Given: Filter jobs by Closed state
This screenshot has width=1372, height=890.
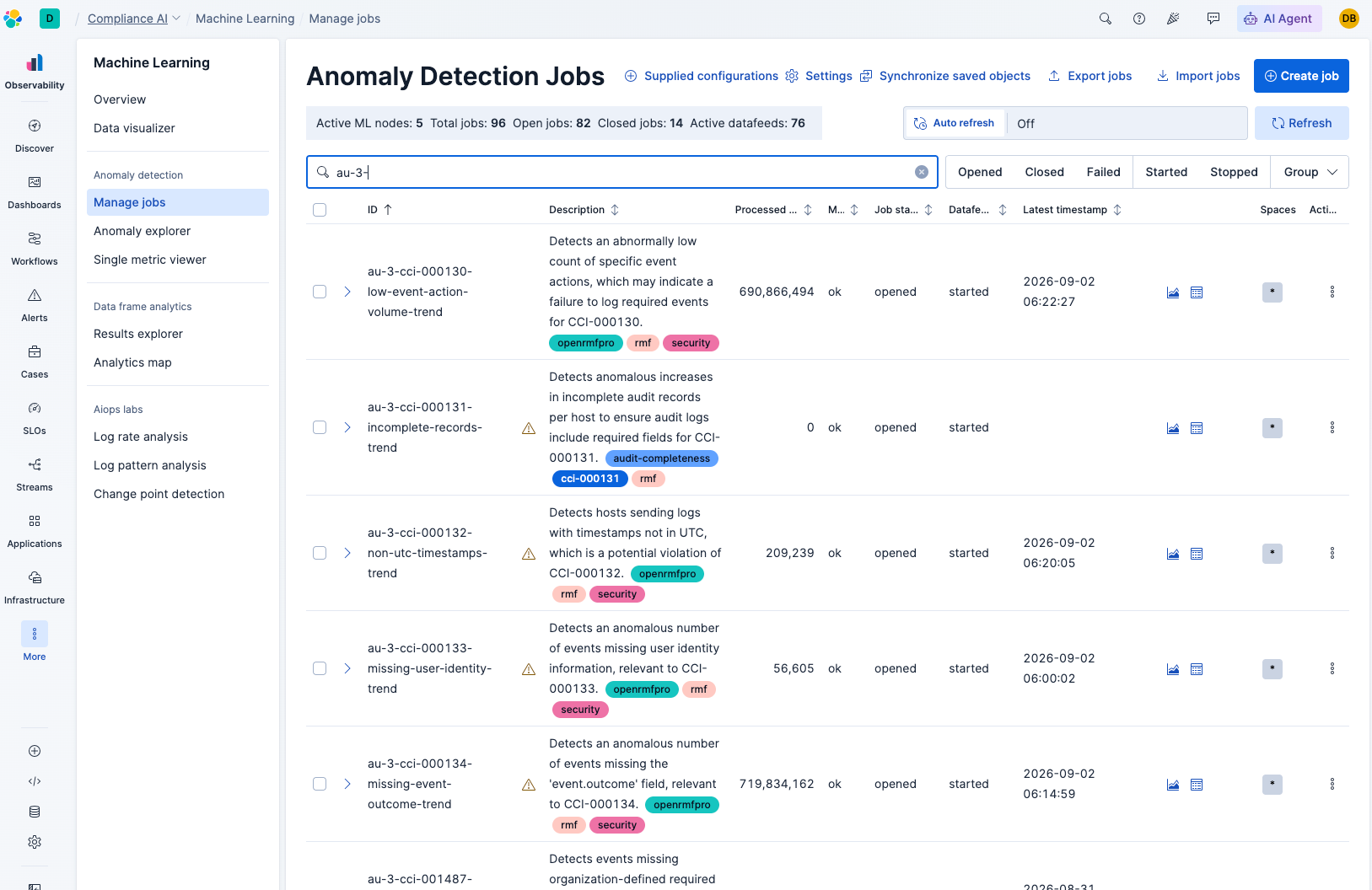Looking at the screenshot, I should [1044, 172].
